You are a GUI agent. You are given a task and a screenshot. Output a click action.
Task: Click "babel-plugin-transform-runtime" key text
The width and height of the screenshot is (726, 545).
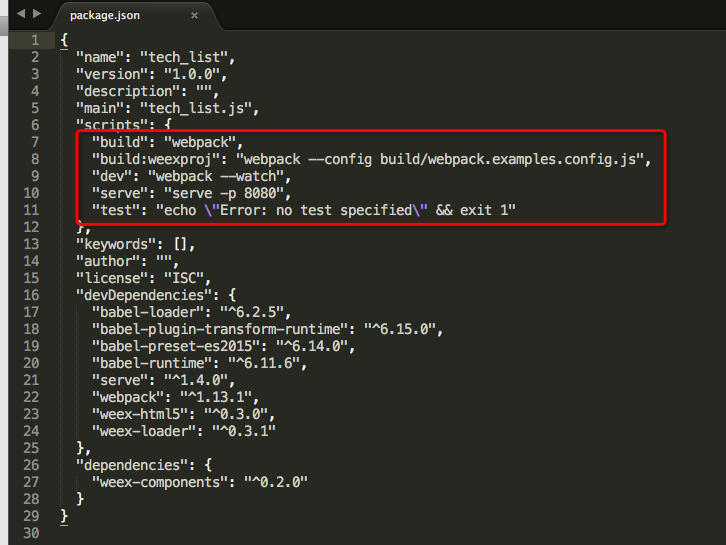coord(220,329)
